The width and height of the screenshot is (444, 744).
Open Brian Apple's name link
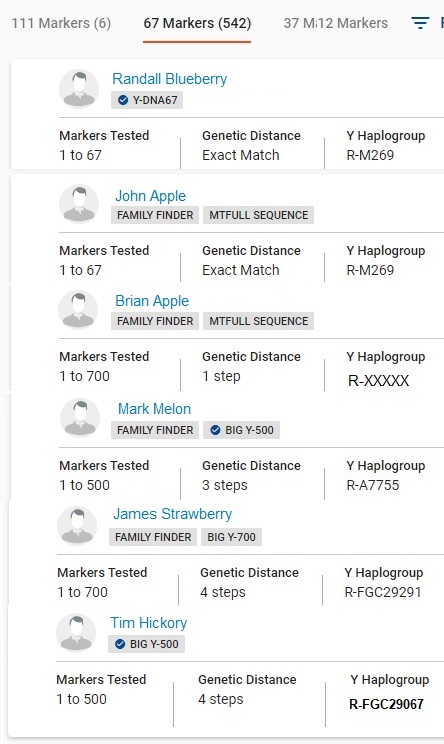pyautogui.click(x=152, y=301)
